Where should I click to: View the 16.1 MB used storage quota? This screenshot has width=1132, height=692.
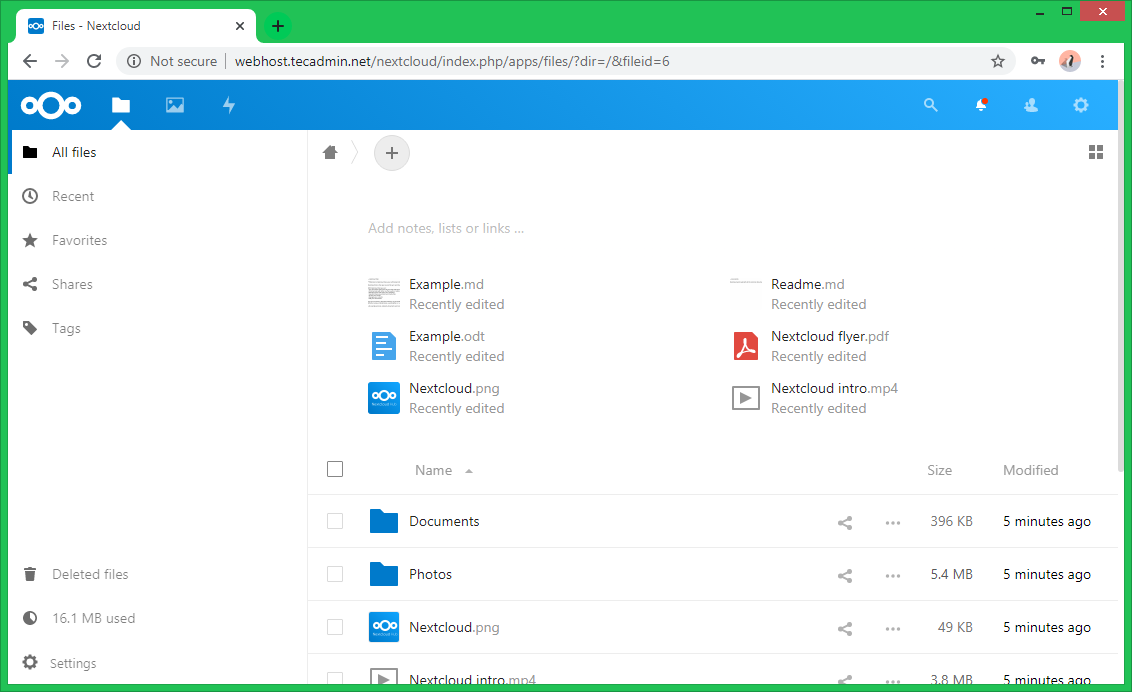pos(159,618)
